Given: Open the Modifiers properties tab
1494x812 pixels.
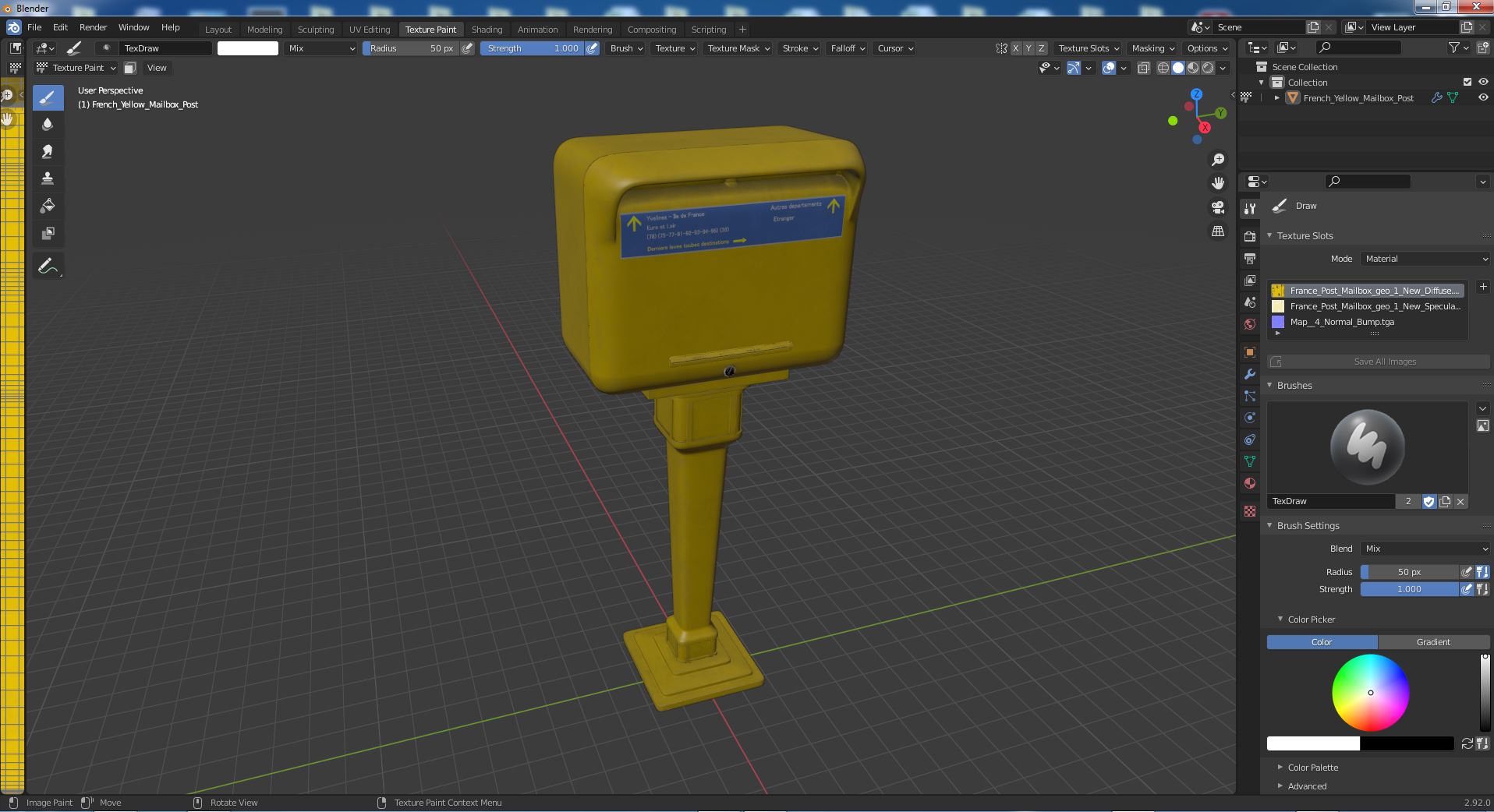Looking at the screenshot, I should point(1250,374).
